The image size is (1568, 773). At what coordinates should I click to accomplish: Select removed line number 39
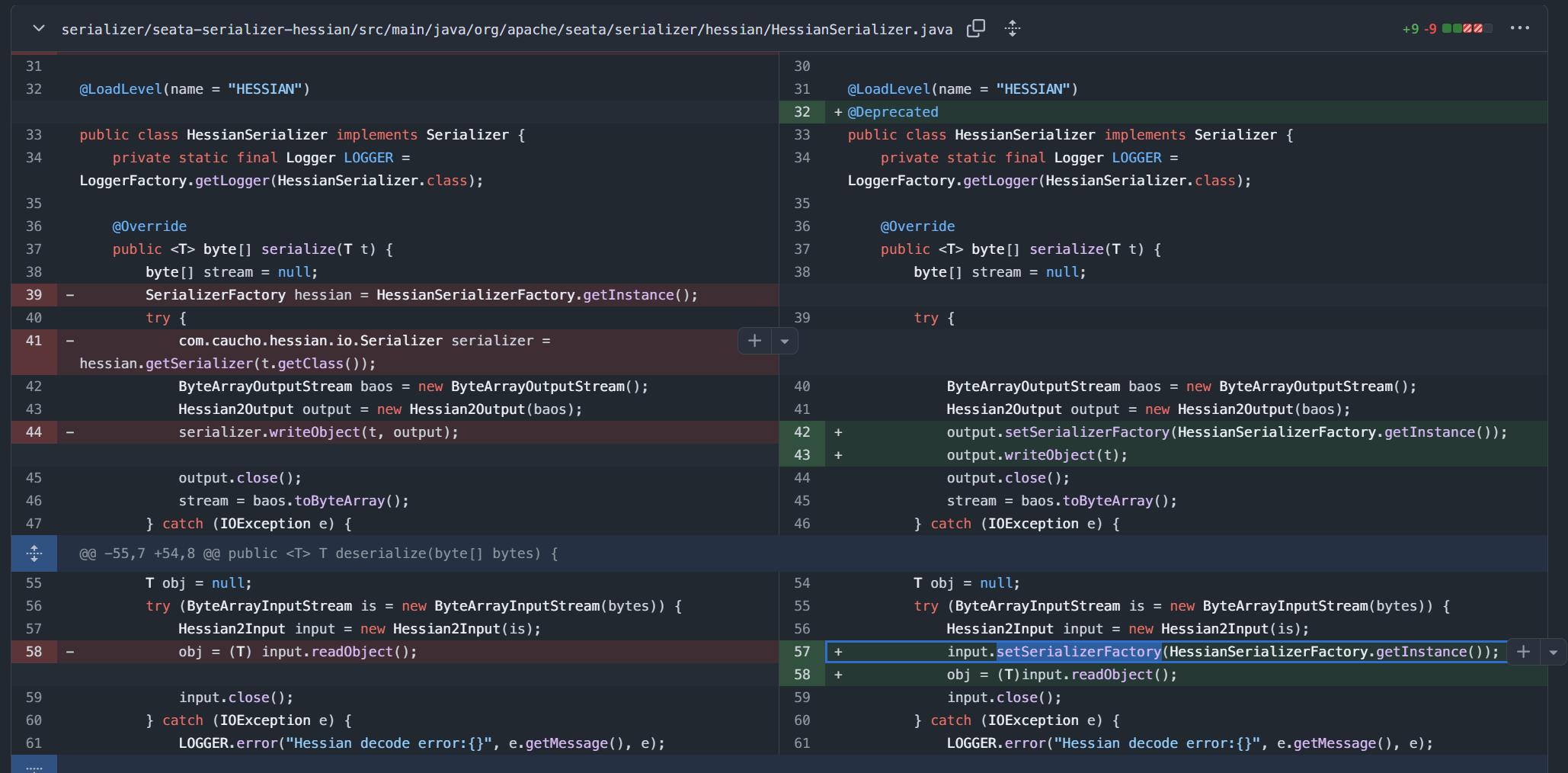pyautogui.click(x=34, y=295)
